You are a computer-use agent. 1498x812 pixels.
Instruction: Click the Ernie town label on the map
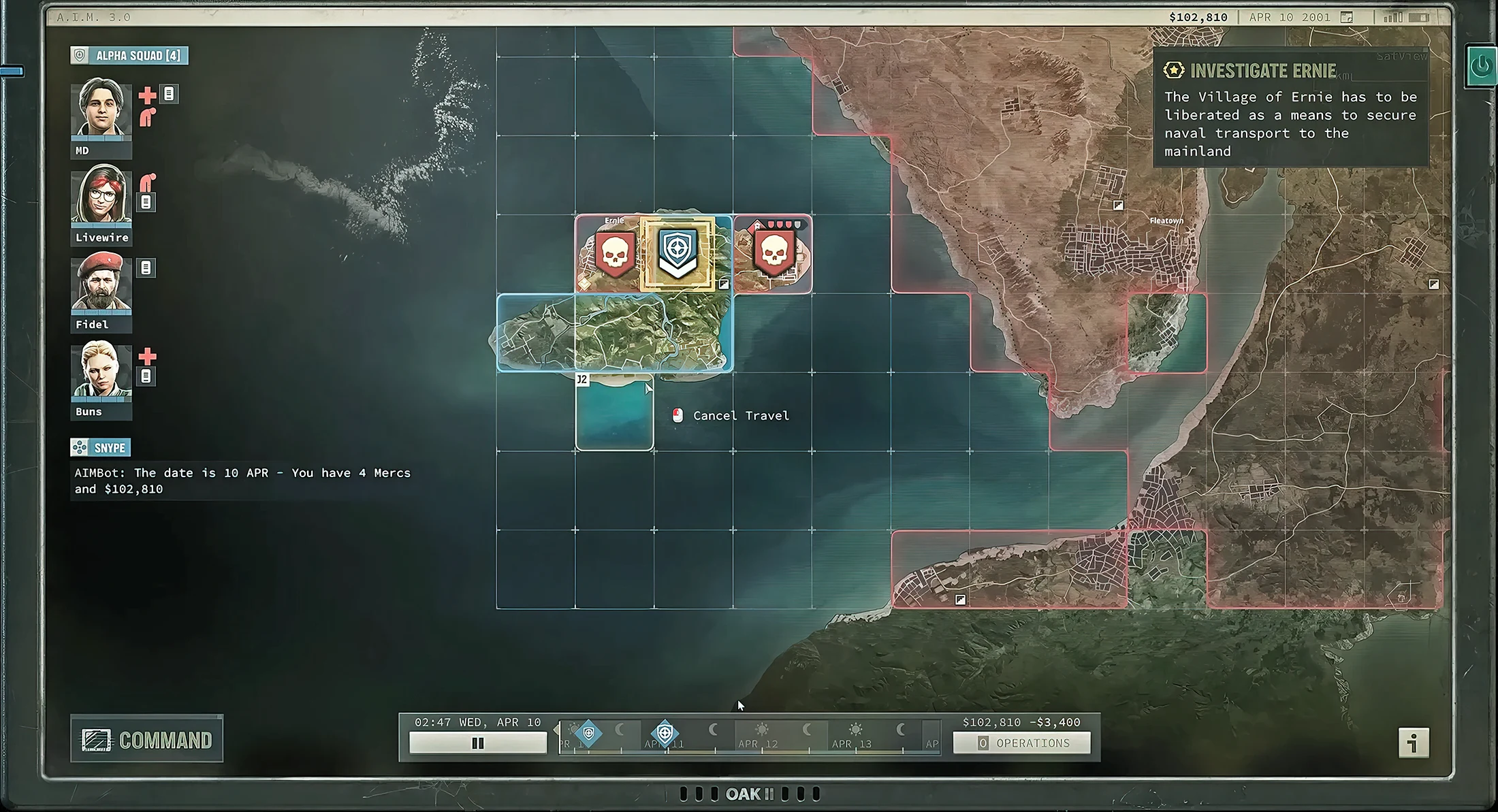coord(614,221)
